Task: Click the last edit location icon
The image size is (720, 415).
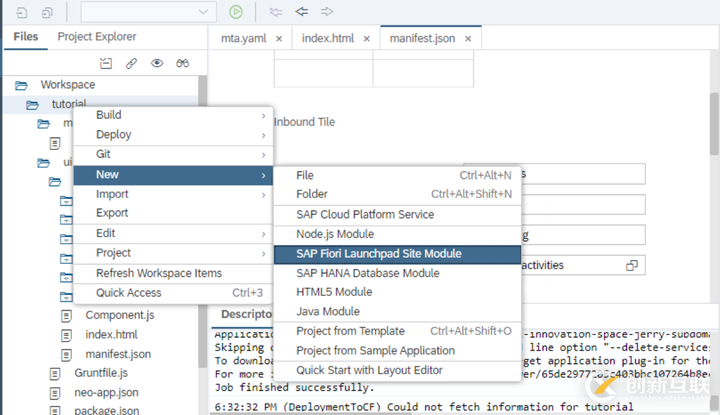Action: (x=276, y=12)
